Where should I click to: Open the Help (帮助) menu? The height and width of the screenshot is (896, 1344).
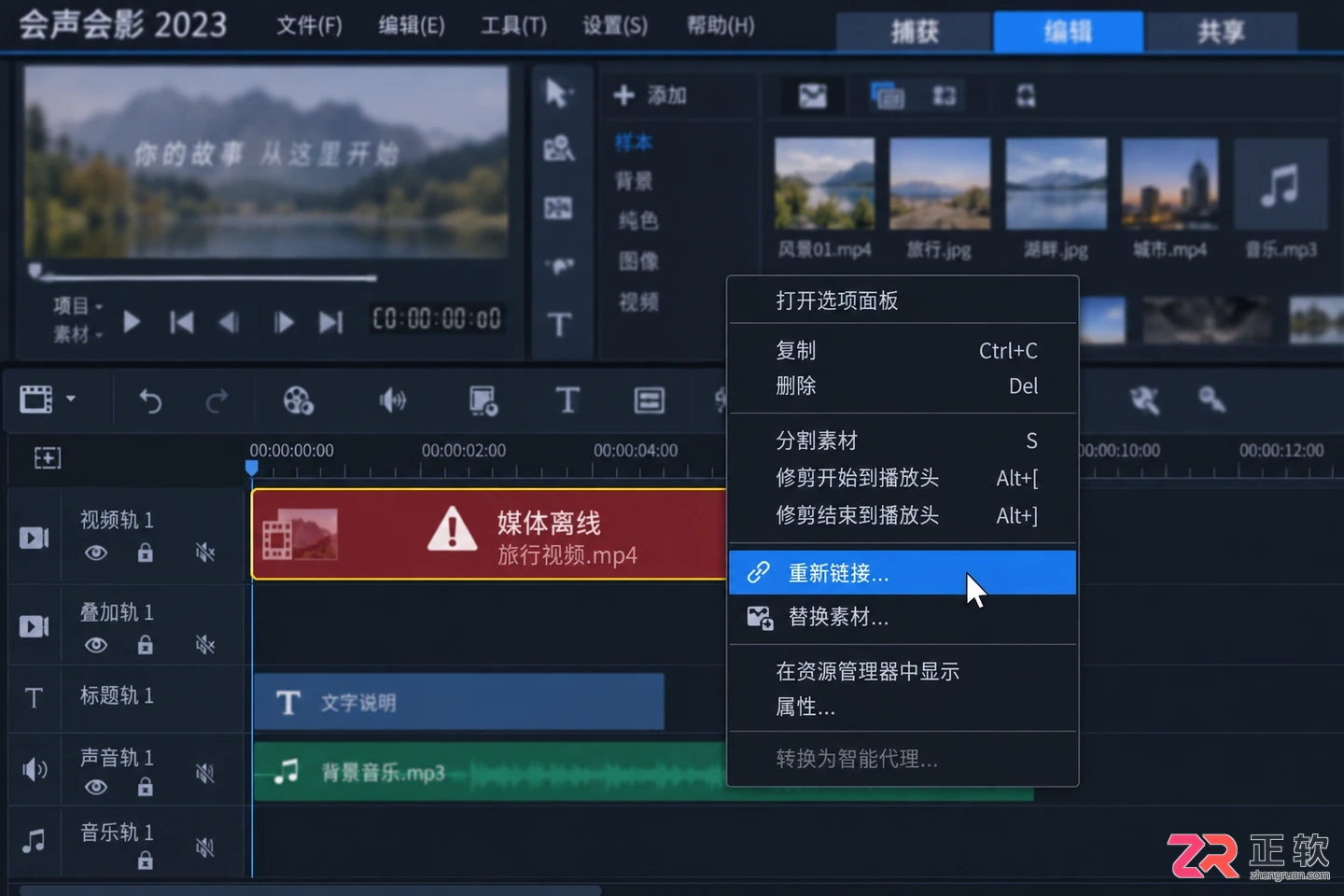coord(721,25)
